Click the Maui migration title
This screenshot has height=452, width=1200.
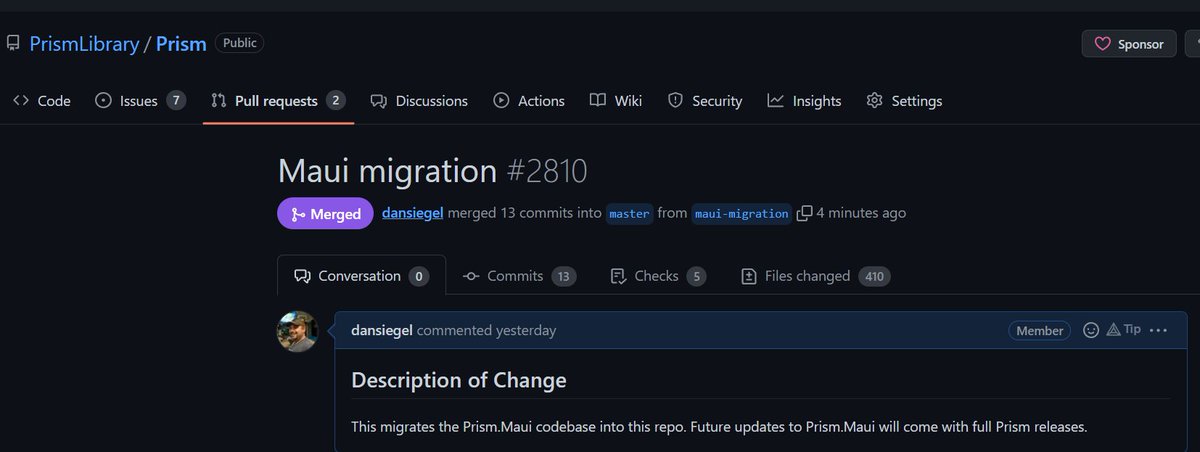[387, 171]
